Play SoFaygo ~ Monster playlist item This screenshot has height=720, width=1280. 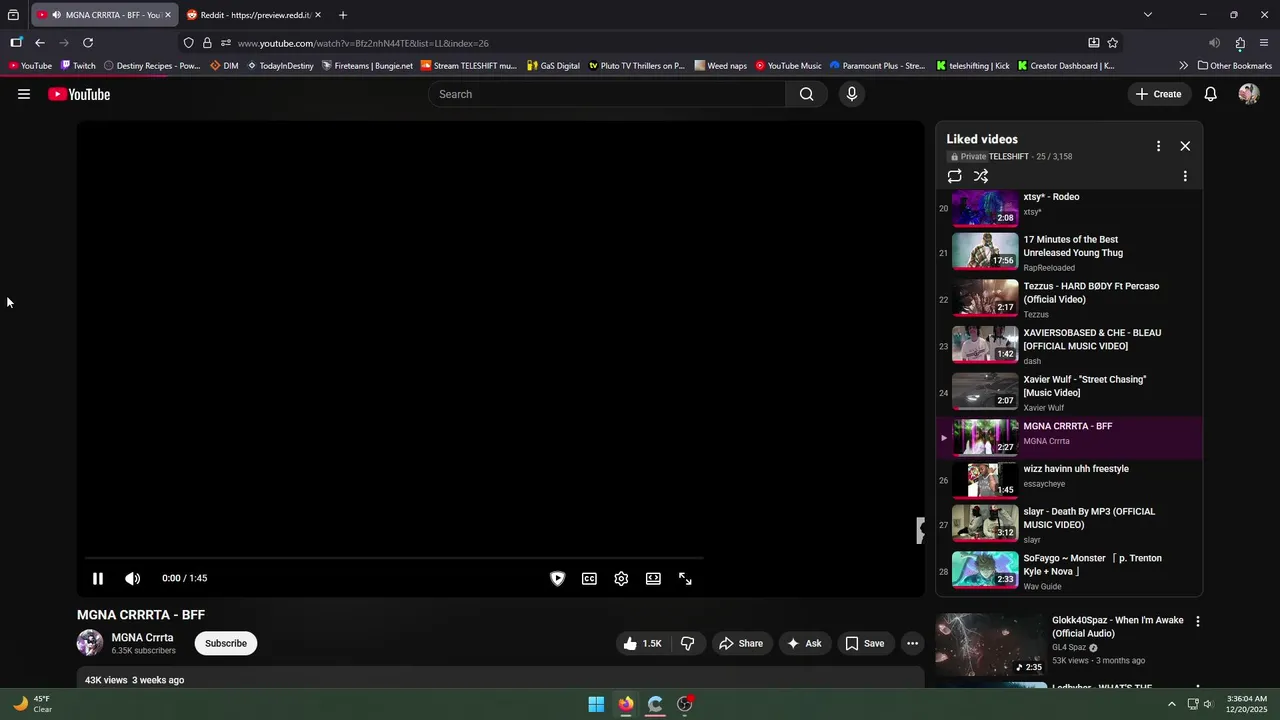coord(1069,572)
